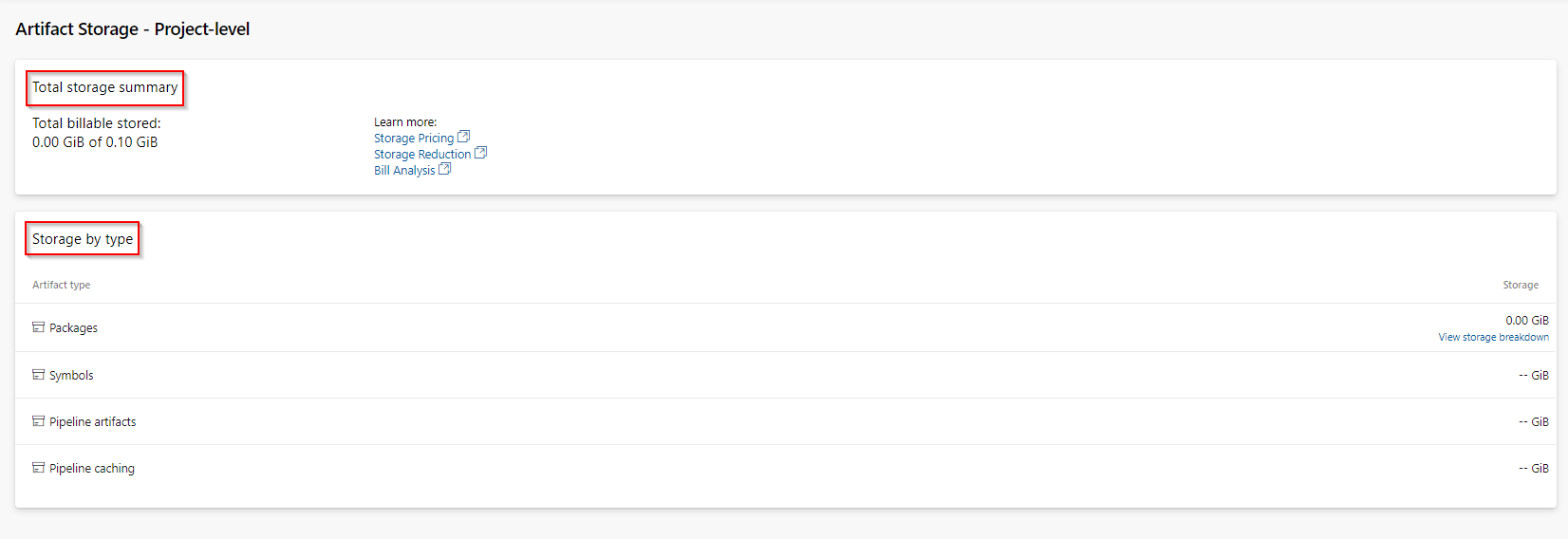Select the Symbols row label
Screen dimensions: 1568x539
(x=71, y=376)
